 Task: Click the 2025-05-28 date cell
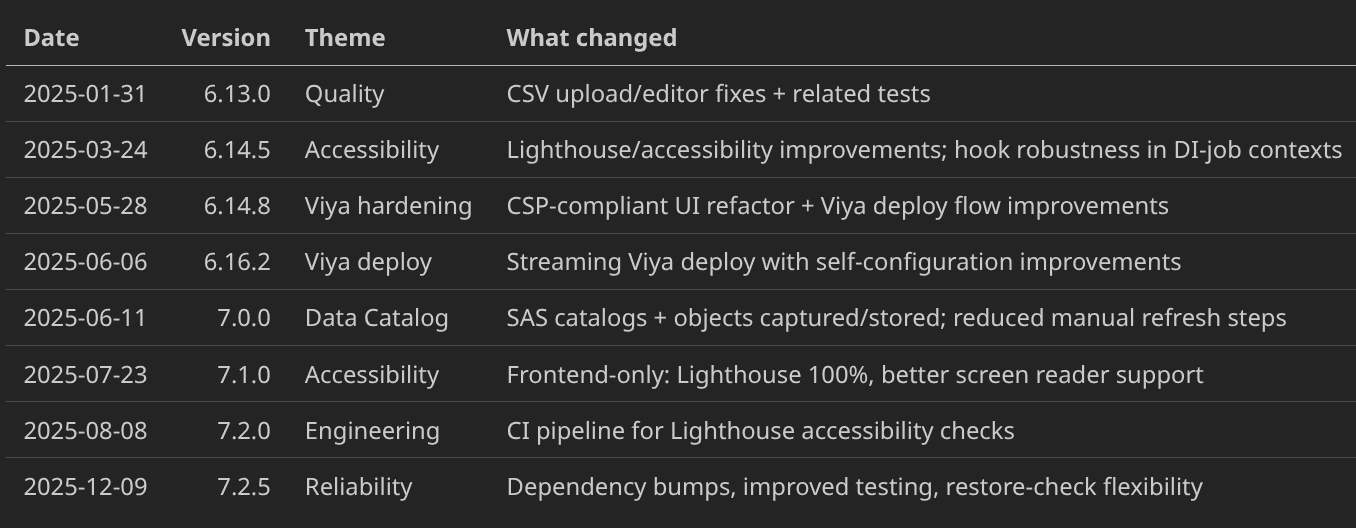(x=85, y=206)
